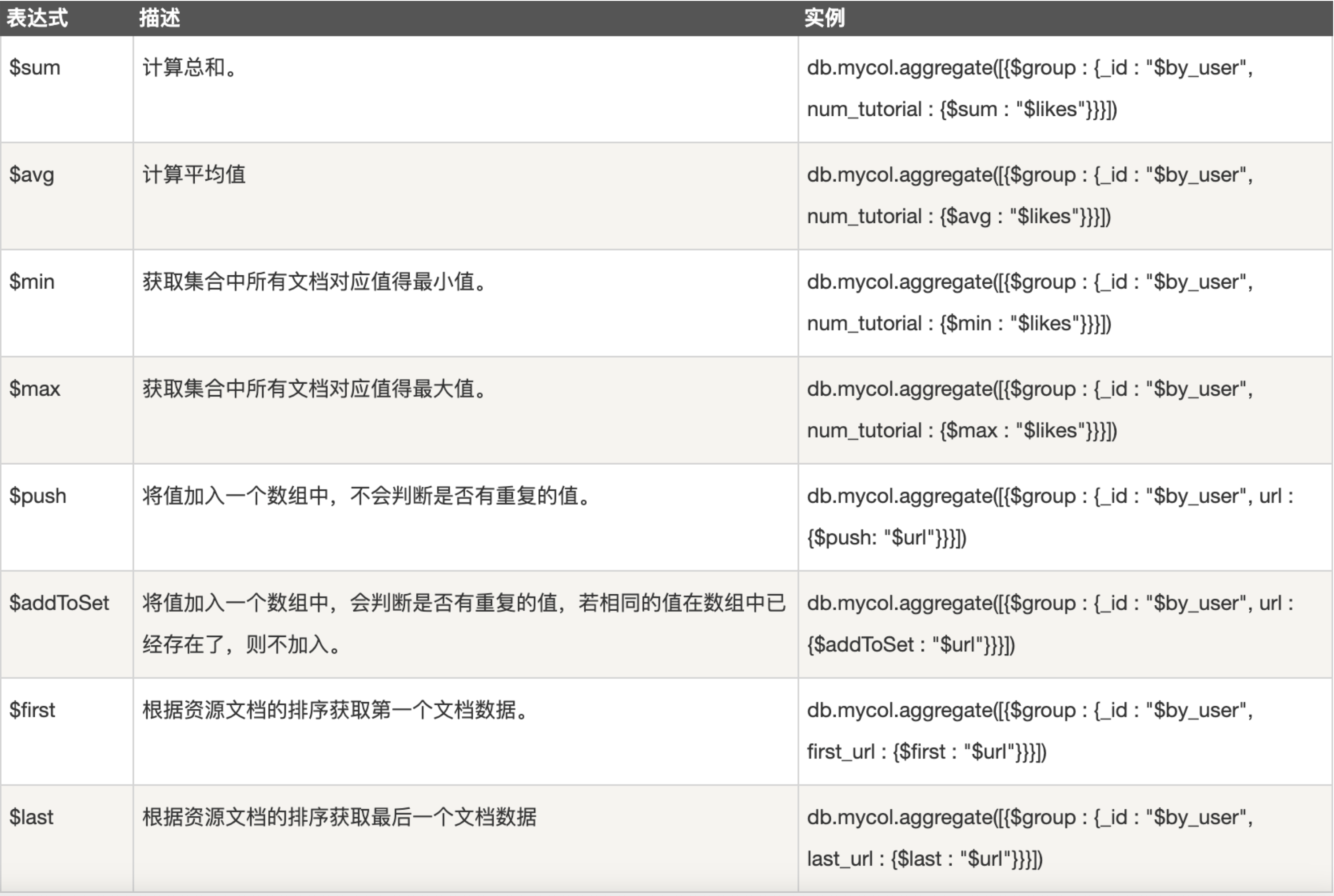Screen dimensions: 1334x896
Task: Click the $addToSet description about duplicate values
Action: tap(464, 624)
